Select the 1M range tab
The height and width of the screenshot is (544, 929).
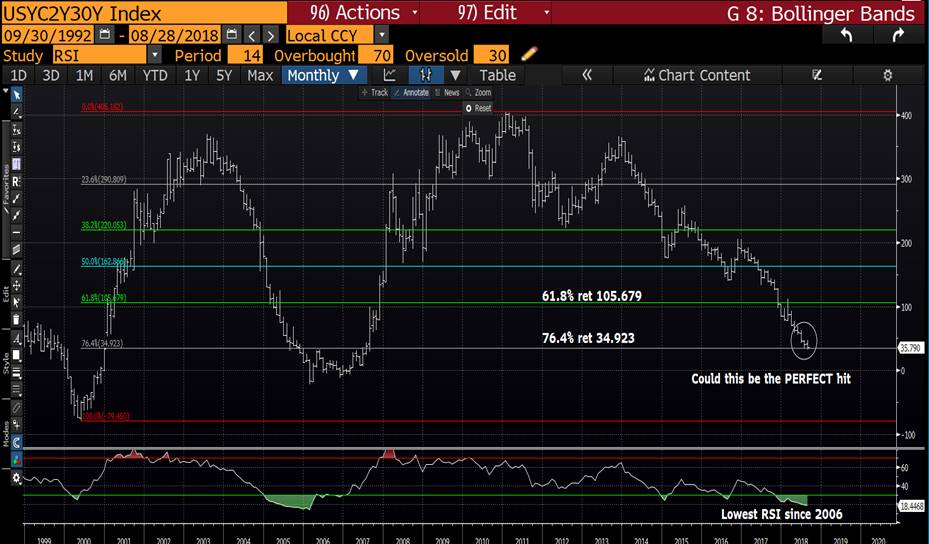[84, 75]
